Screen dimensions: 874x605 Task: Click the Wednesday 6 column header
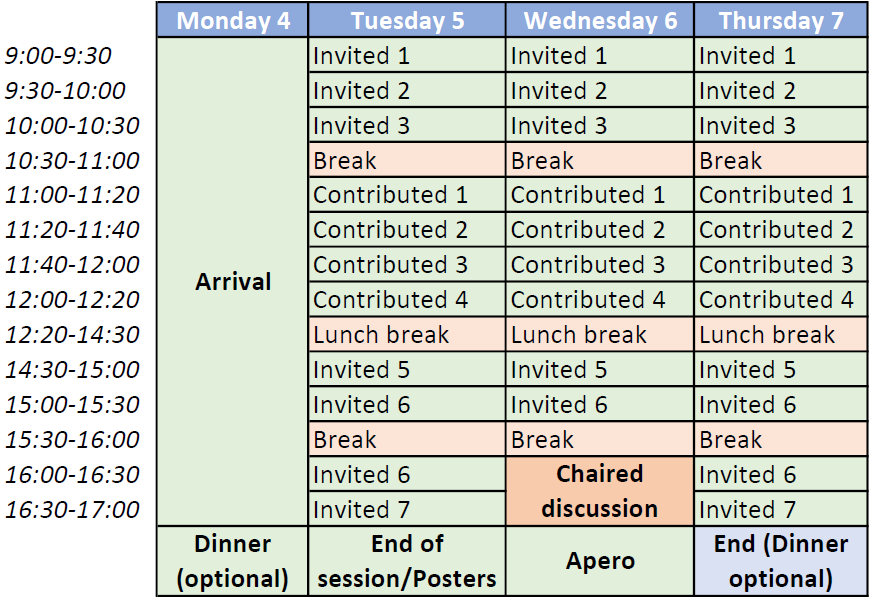coord(600,20)
